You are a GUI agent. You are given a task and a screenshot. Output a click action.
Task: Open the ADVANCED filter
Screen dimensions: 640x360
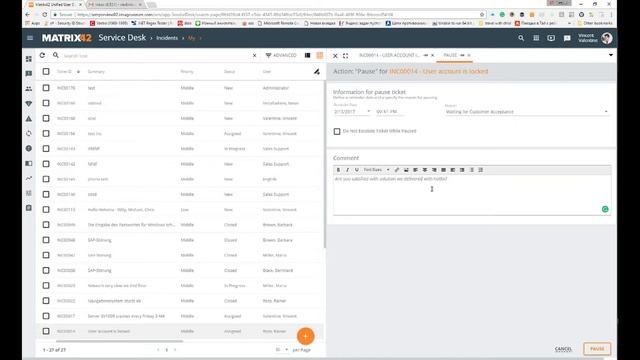281,55
